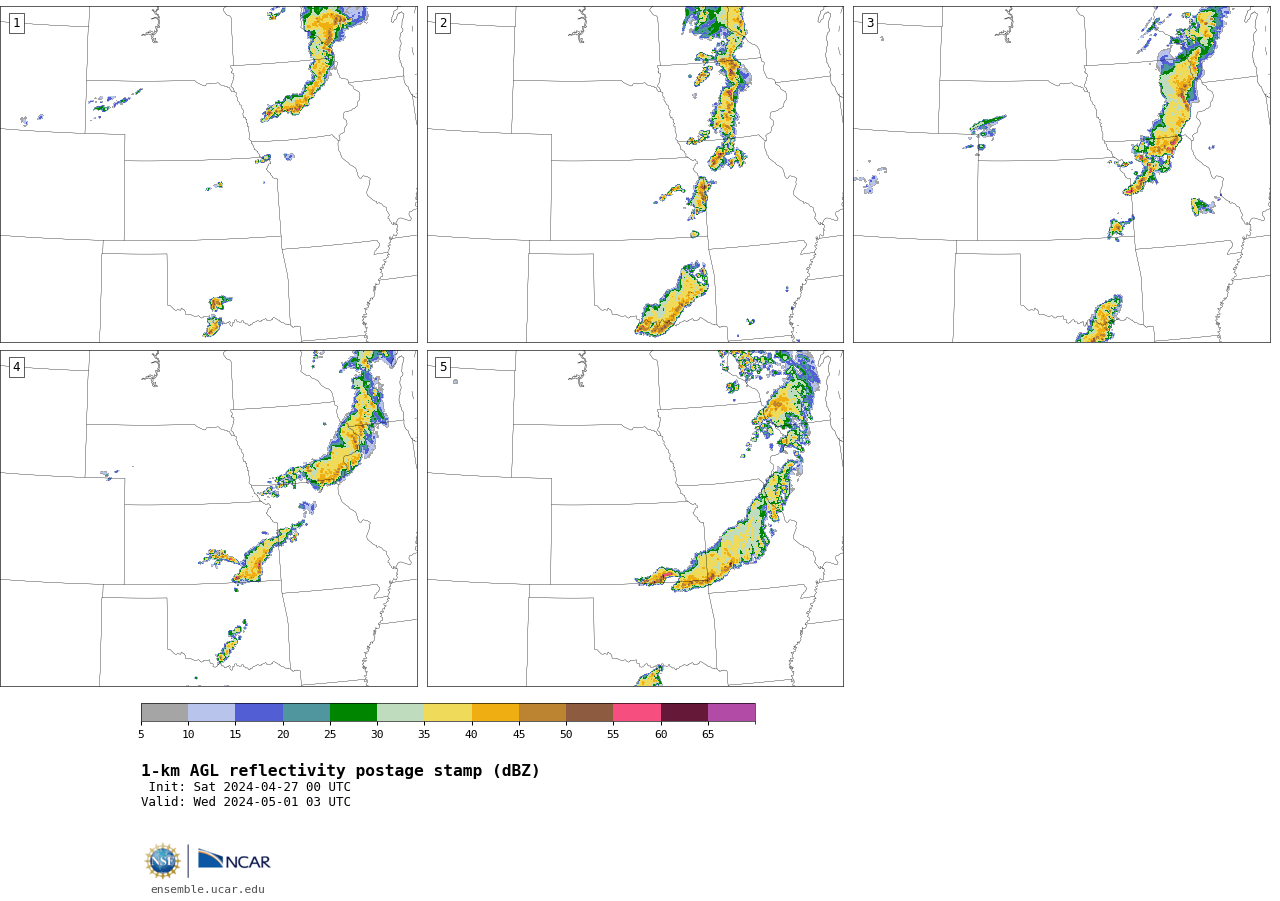The width and height of the screenshot is (1280, 901).
Task: Click the pink 55-60 dBZ swatch
Action: coord(637,712)
